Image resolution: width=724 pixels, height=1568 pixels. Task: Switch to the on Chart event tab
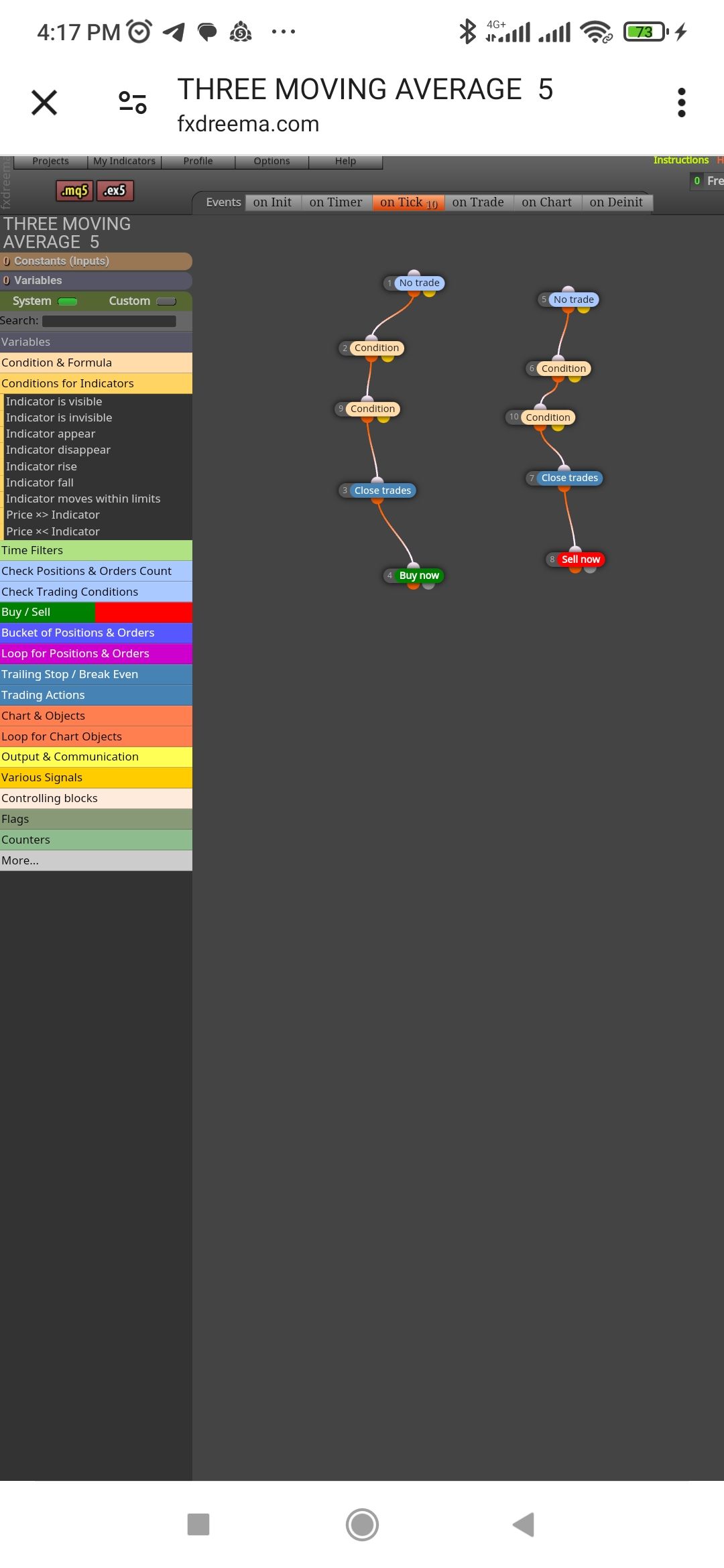click(x=547, y=202)
